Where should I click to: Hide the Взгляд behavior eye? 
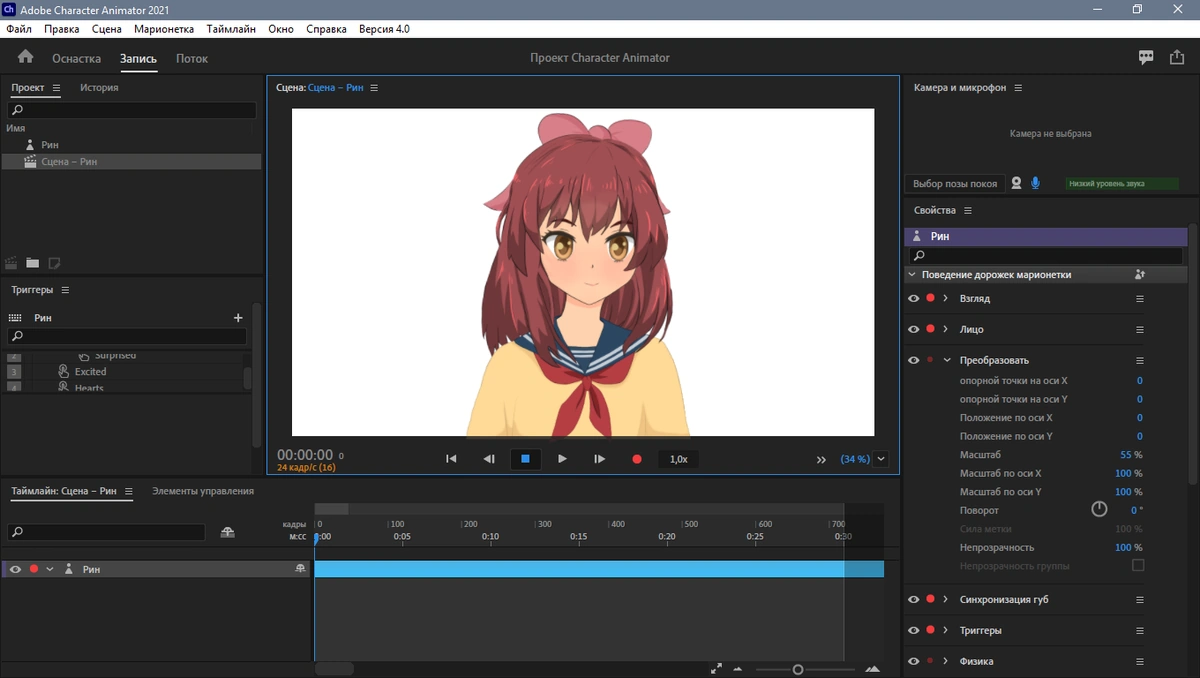pyautogui.click(x=913, y=299)
